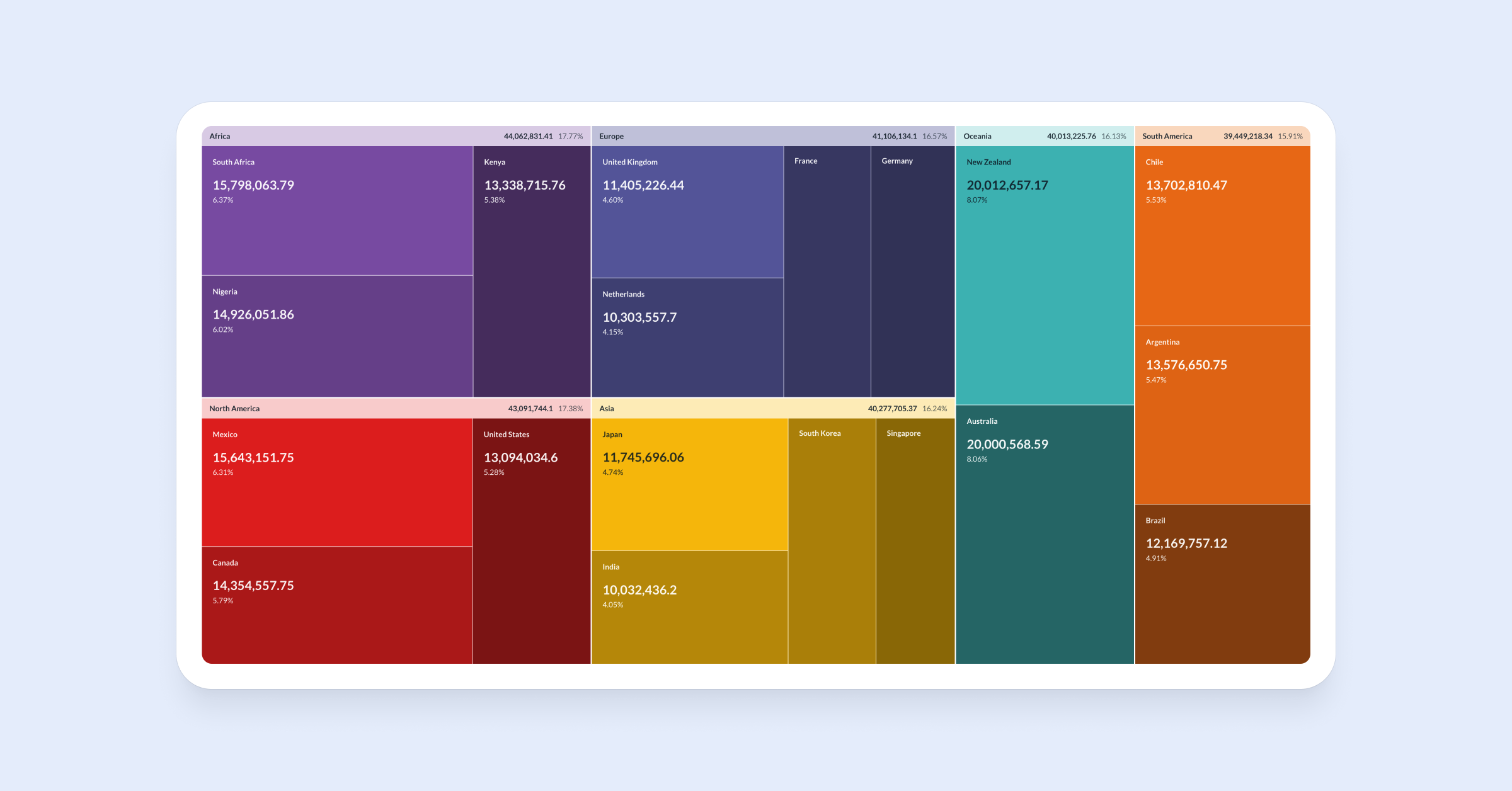The width and height of the screenshot is (1512, 791).
Task: Select the South Korea tile
Action: coord(832,541)
